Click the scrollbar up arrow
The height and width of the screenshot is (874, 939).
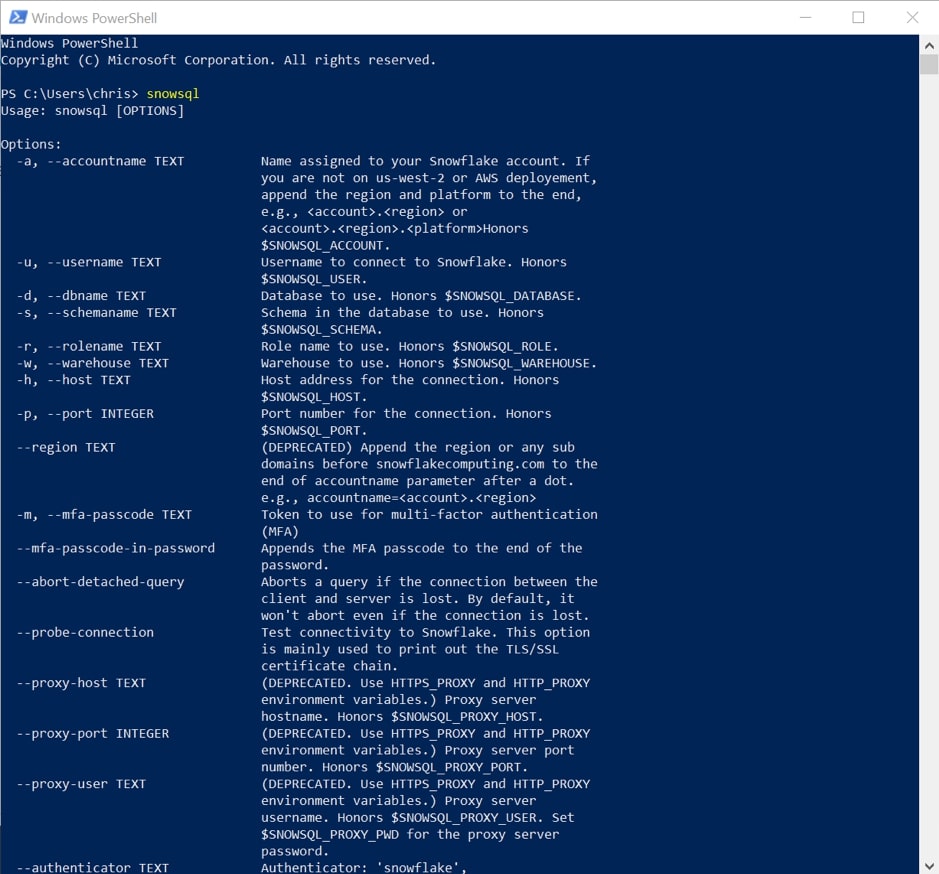click(929, 45)
